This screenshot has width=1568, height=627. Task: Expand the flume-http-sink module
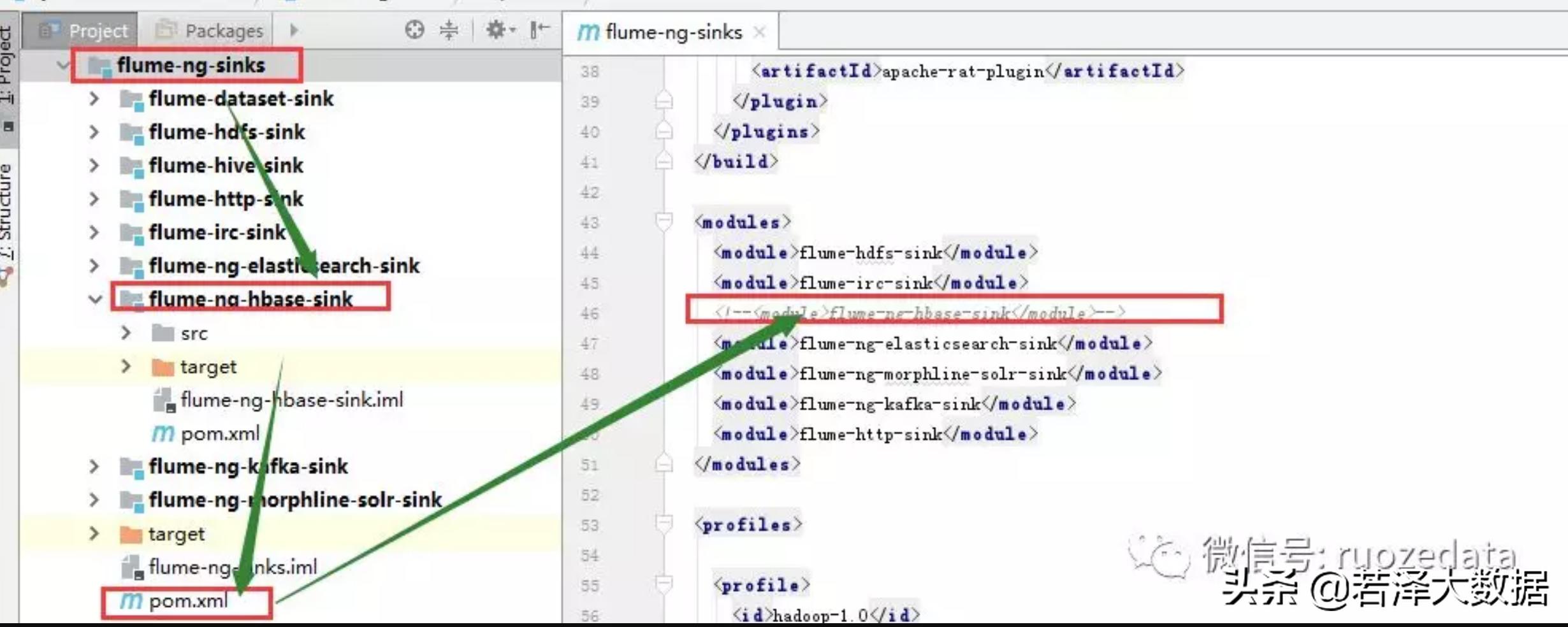tap(94, 199)
